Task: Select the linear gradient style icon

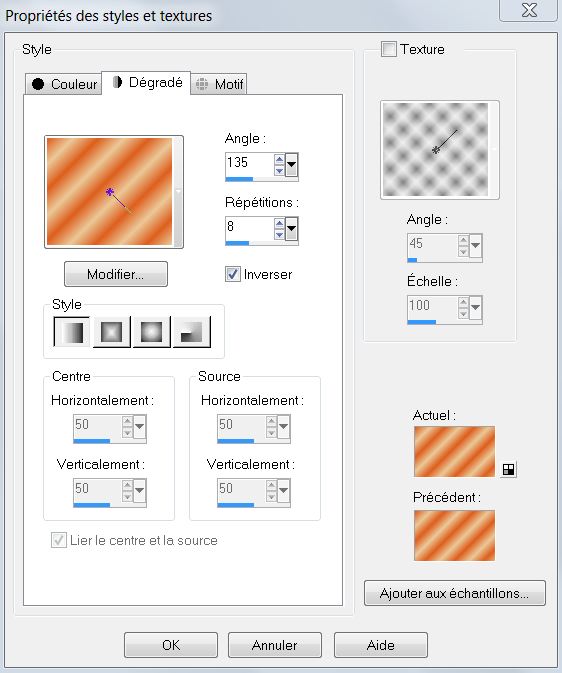Action: coord(72,332)
